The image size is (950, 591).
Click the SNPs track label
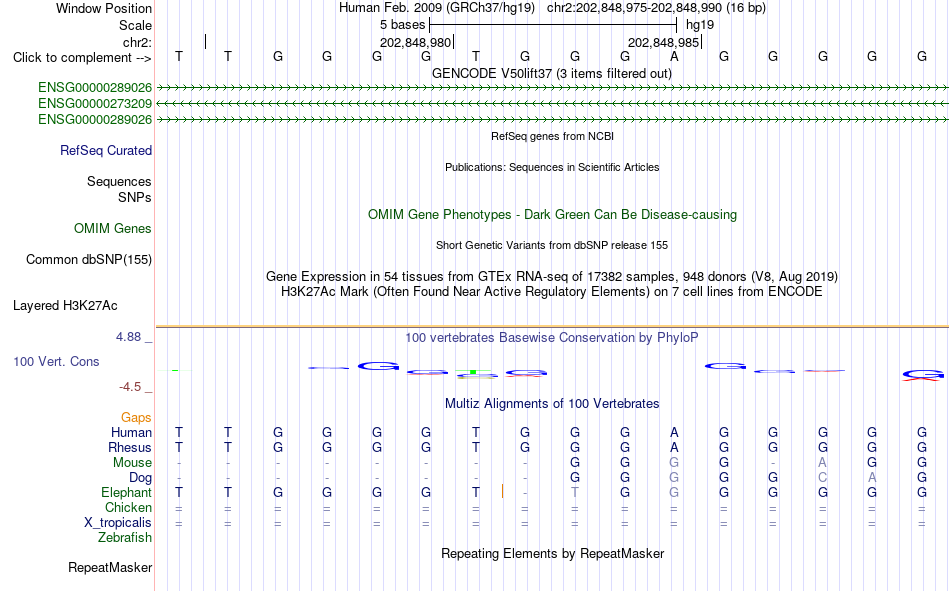coord(135,197)
